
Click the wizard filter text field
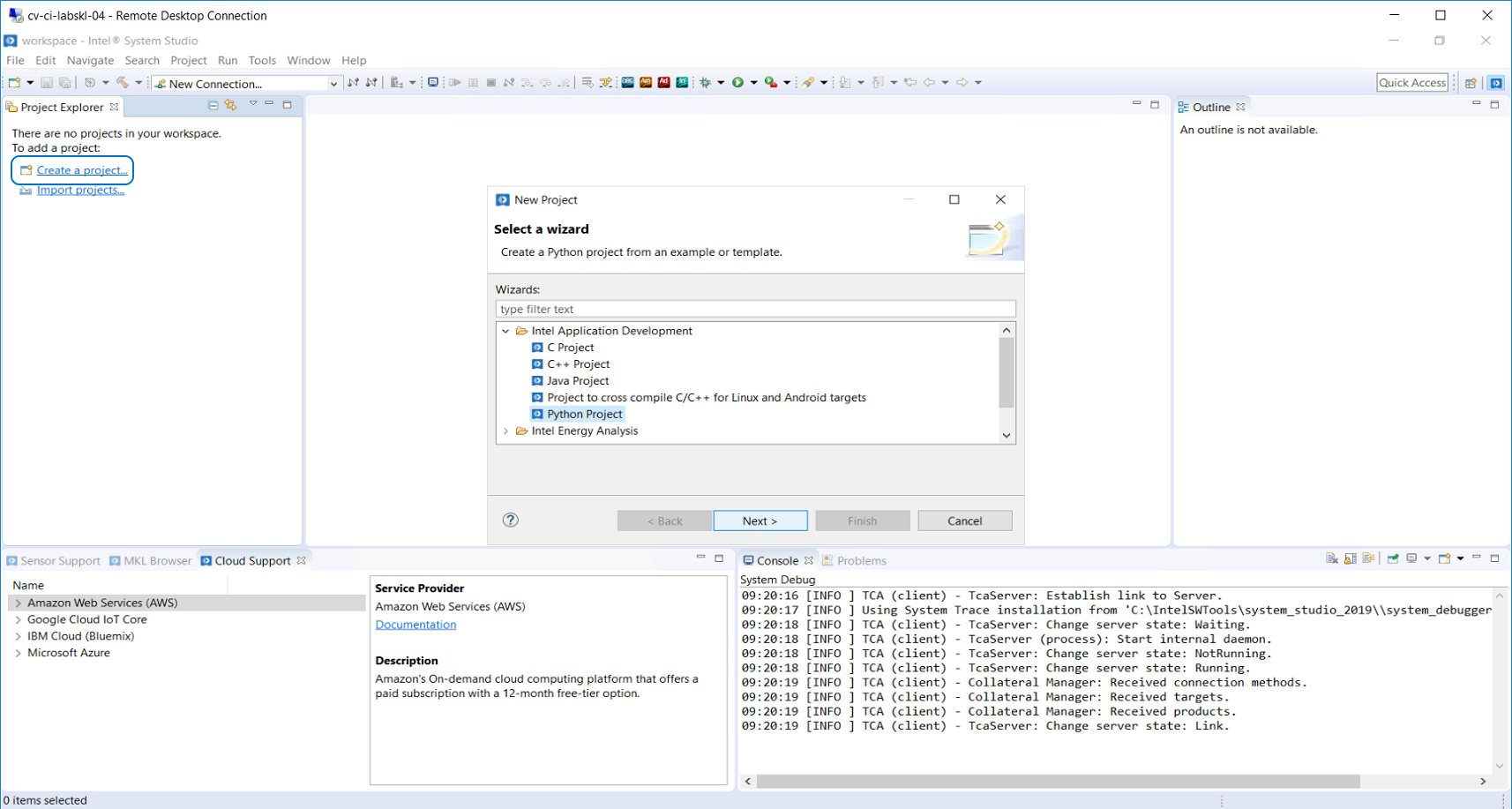[755, 310]
